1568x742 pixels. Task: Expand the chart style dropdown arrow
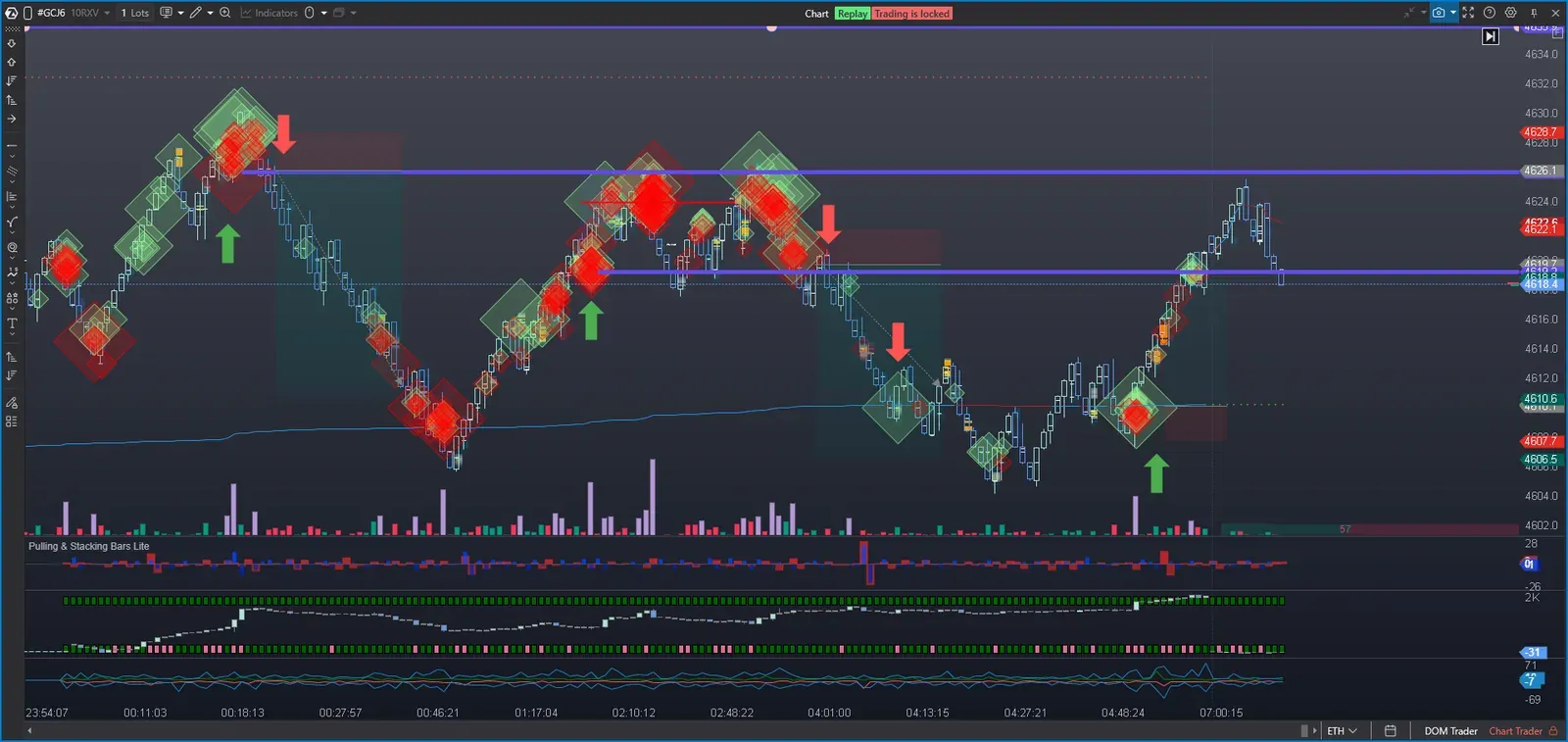point(180,13)
